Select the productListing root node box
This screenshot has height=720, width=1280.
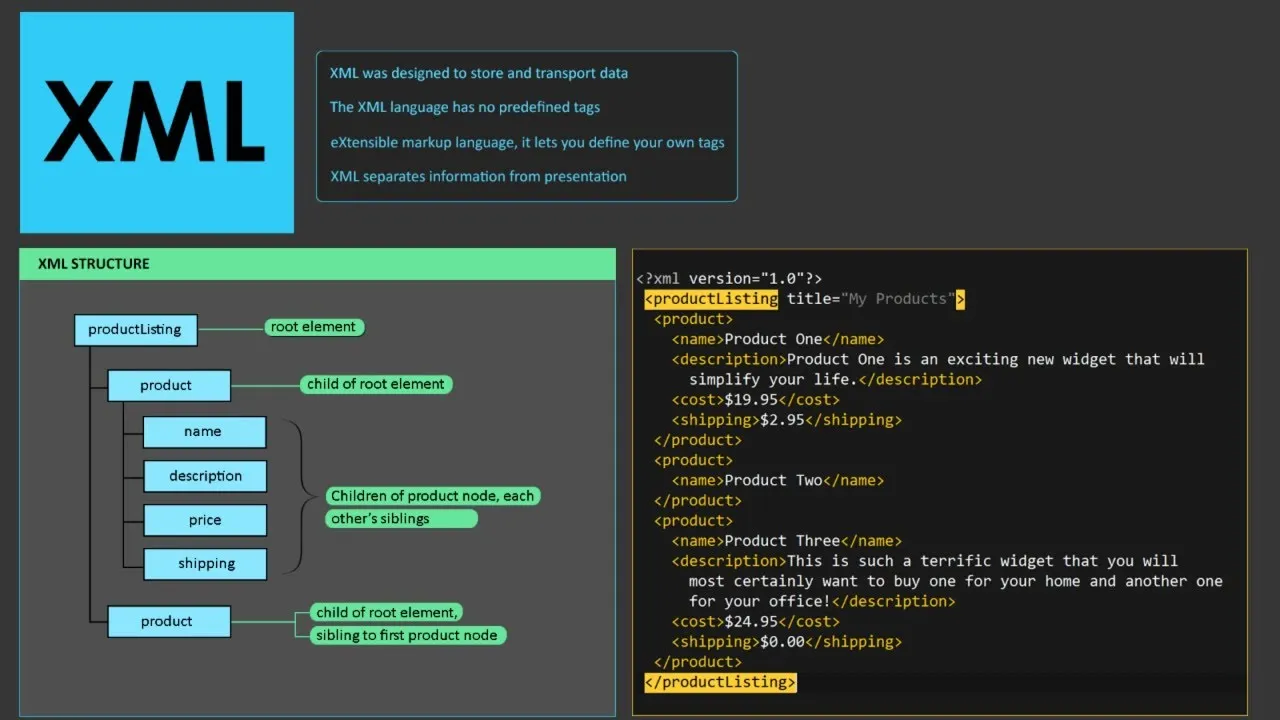coord(135,330)
